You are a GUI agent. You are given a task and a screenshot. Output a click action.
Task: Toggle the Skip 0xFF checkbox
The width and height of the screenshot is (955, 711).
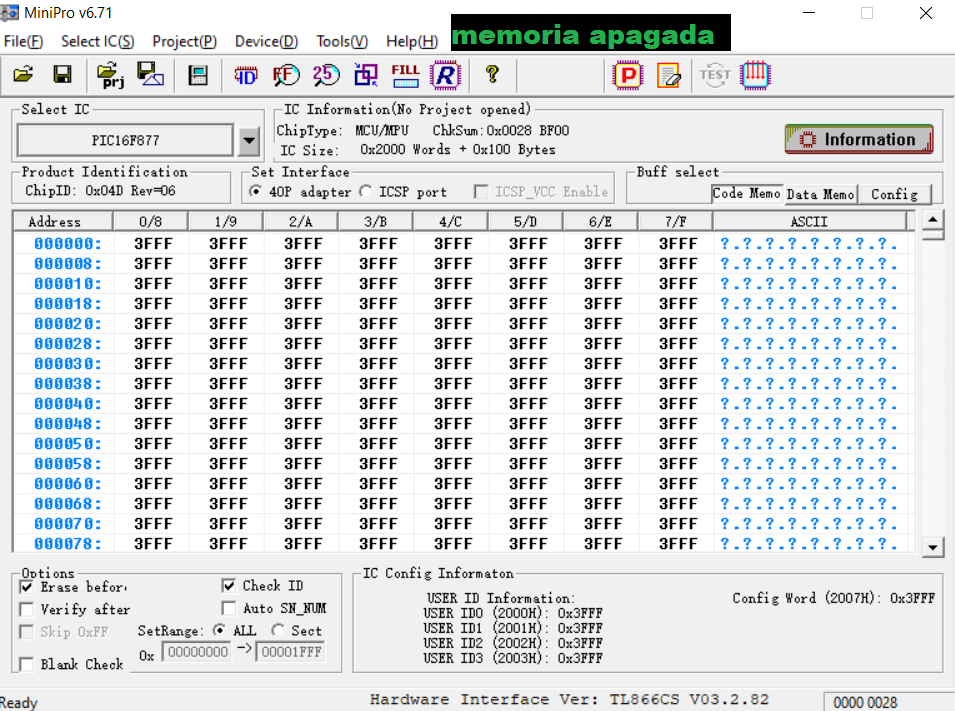pyautogui.click(x=26, y=632)
